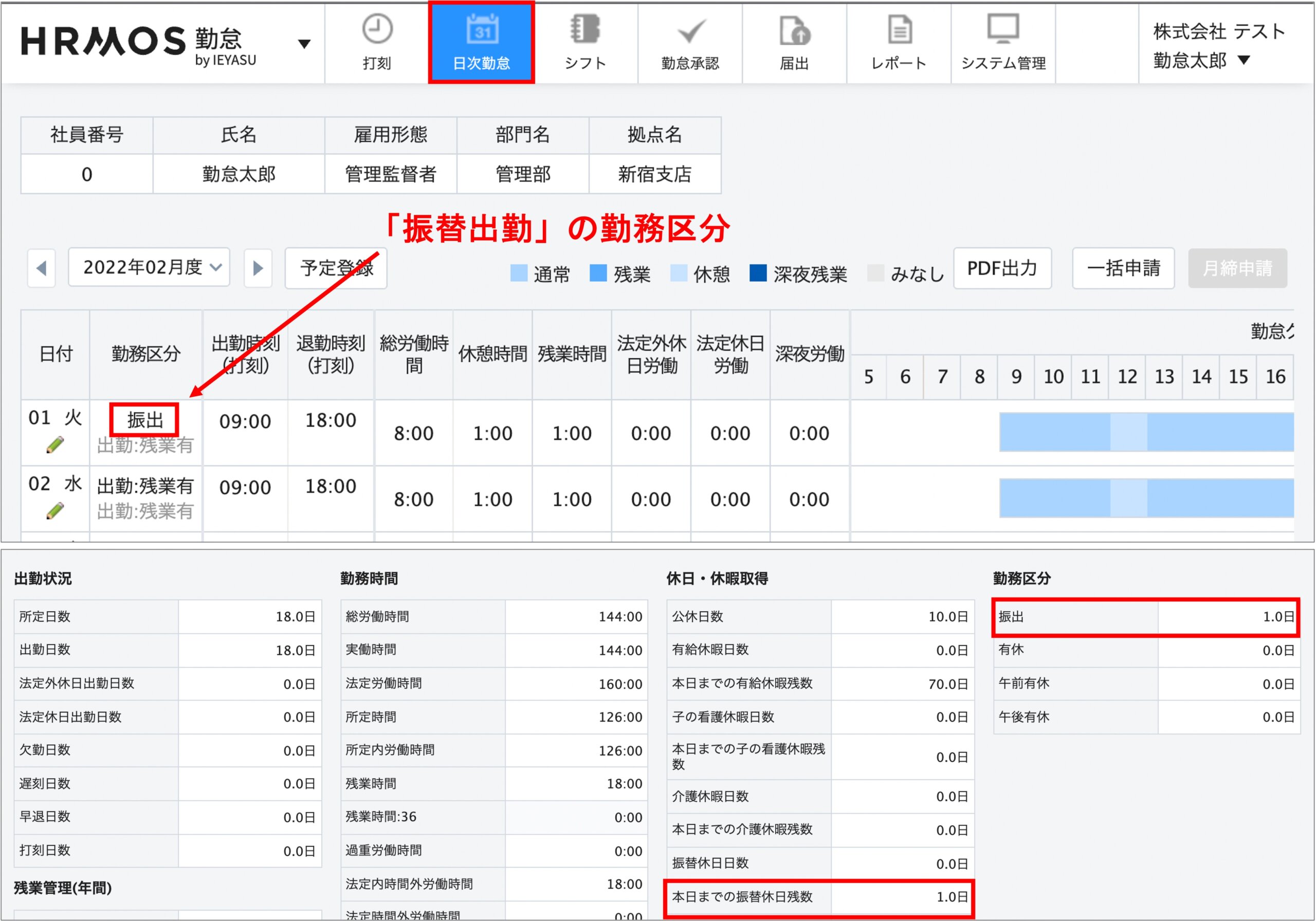Open the 2022年02月度 month dropdown
The height and width of the screenshot is (921, 1316).
pos(149,267)
